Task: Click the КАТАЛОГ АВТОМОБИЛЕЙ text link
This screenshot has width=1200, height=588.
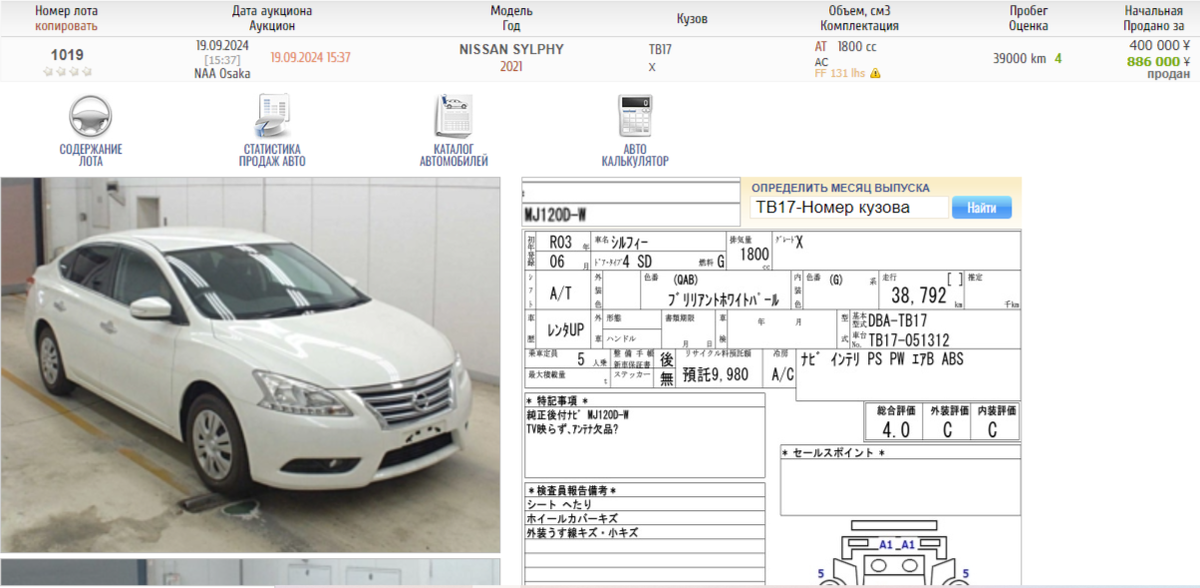Action: 454,155
